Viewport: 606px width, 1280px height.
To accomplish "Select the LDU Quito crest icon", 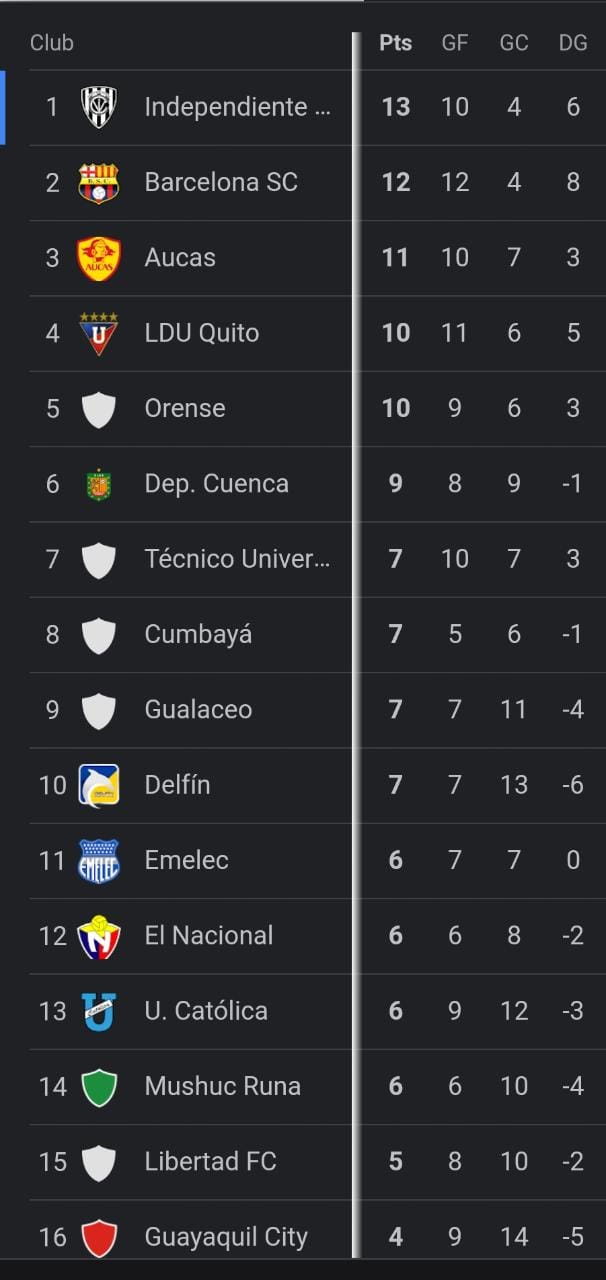I will click(98, 332).
